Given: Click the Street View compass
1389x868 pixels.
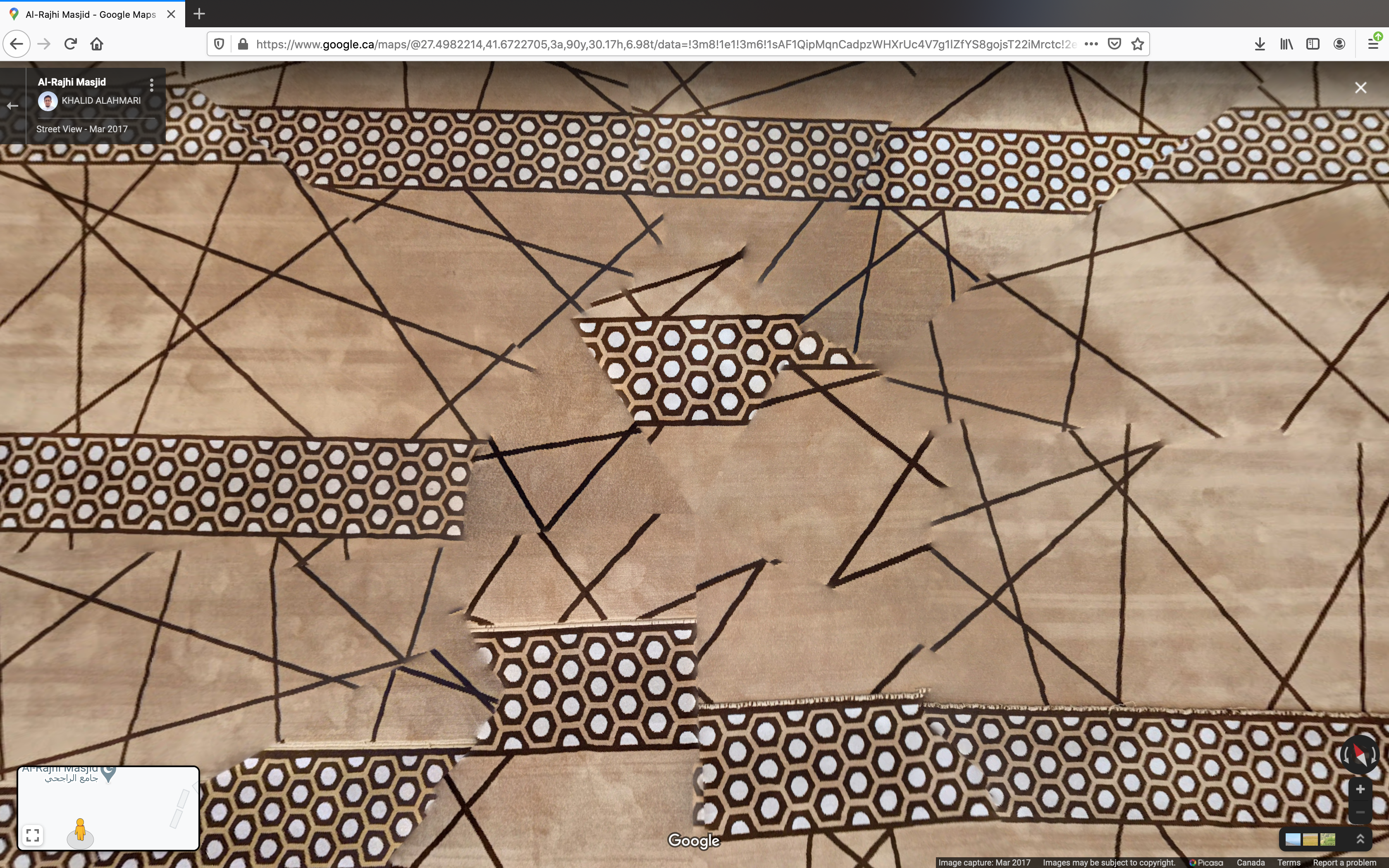Looking at the screenshot, I should 1359,754.
